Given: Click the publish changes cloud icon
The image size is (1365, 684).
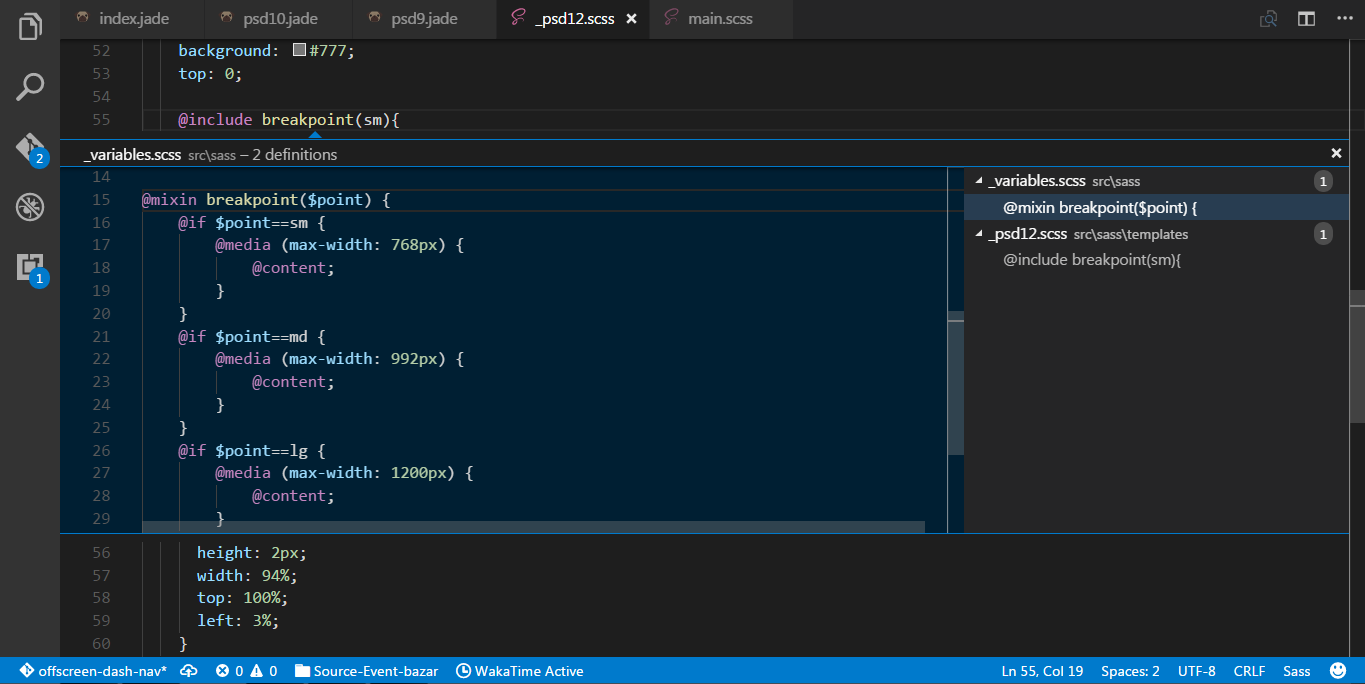Looking at the screenshot, I should [x=188, y=671].
